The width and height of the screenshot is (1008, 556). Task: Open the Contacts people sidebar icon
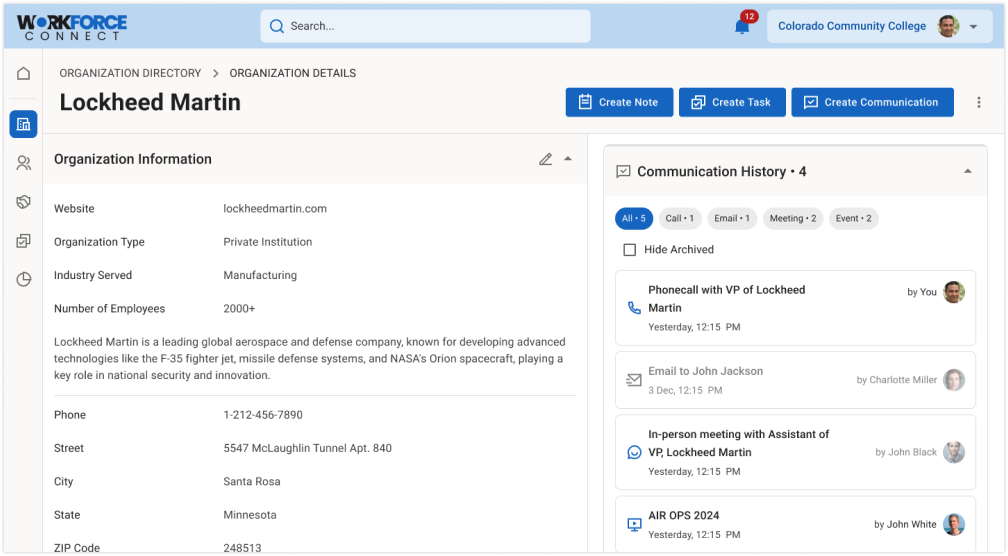point(24,163)
